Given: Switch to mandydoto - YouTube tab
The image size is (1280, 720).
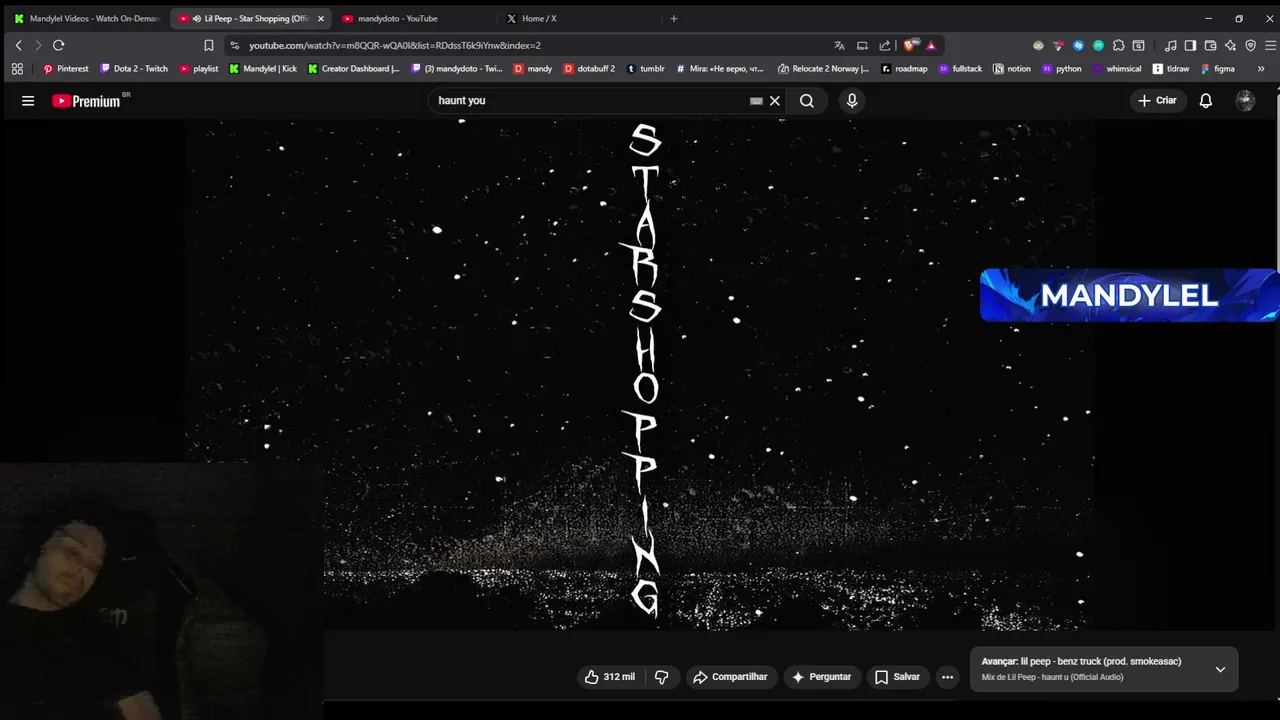Looking at the screenshot, I should (415, 18).
